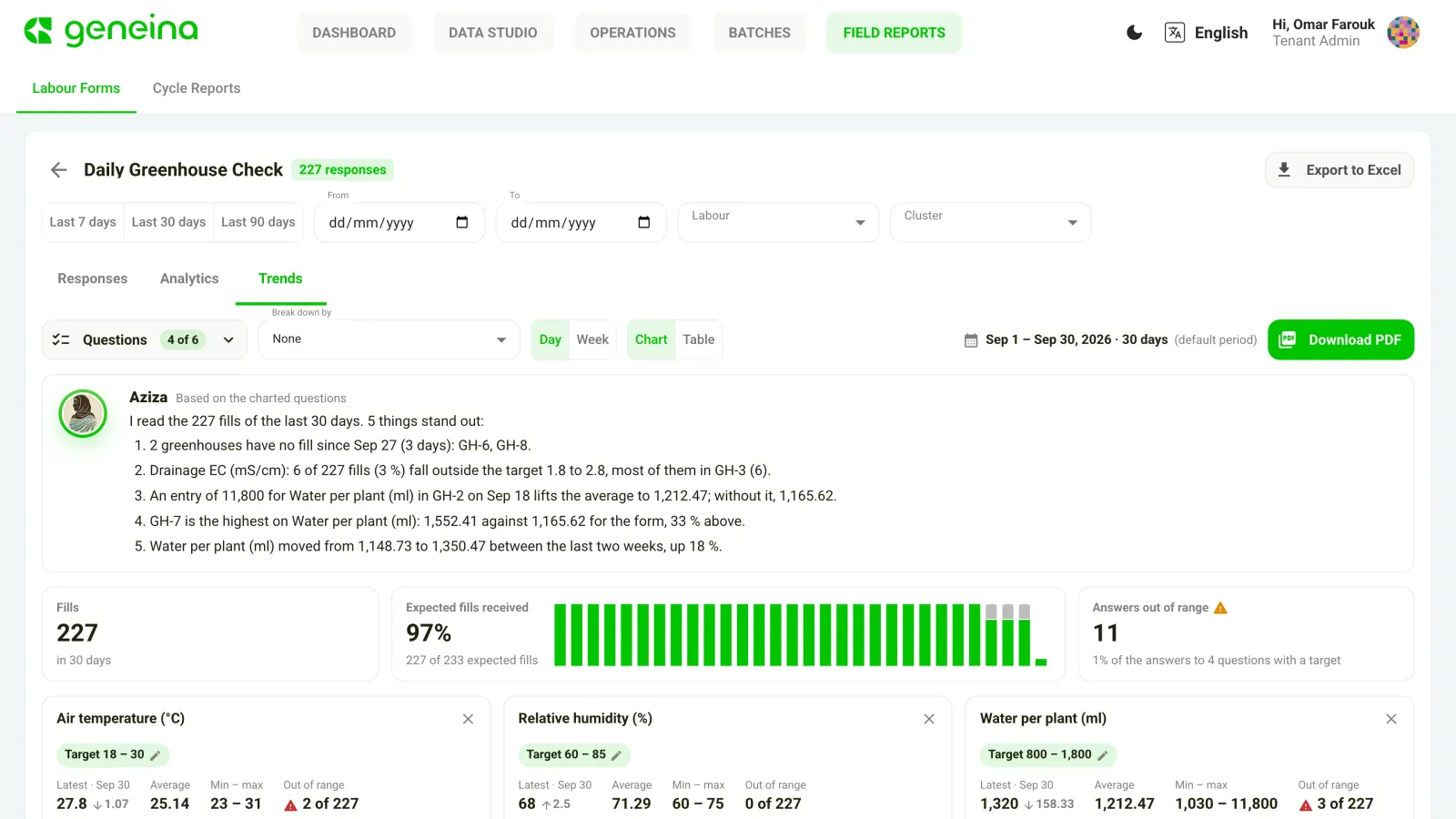Remove the Relative humidity chart card
Screen dimensions: 1456x819
tap(929, 719)
